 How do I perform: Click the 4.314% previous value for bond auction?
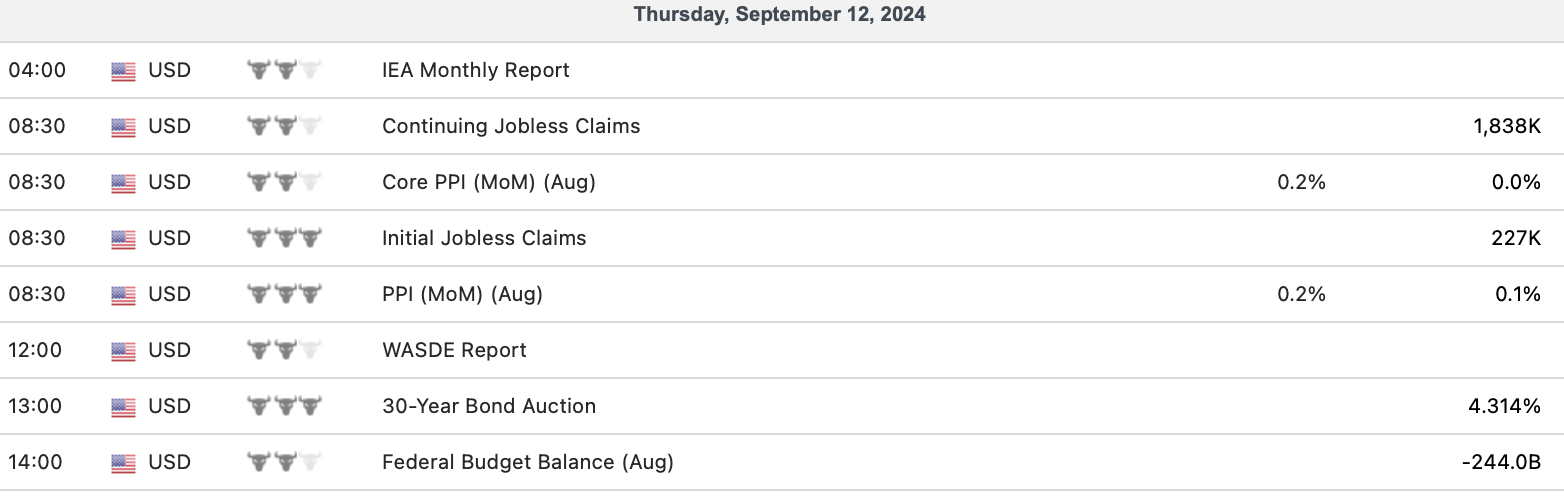point(1504,407)
